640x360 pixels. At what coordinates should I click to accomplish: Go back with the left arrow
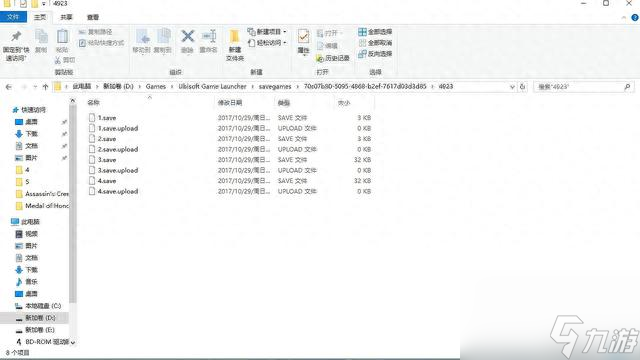click(x=9, y=87)
